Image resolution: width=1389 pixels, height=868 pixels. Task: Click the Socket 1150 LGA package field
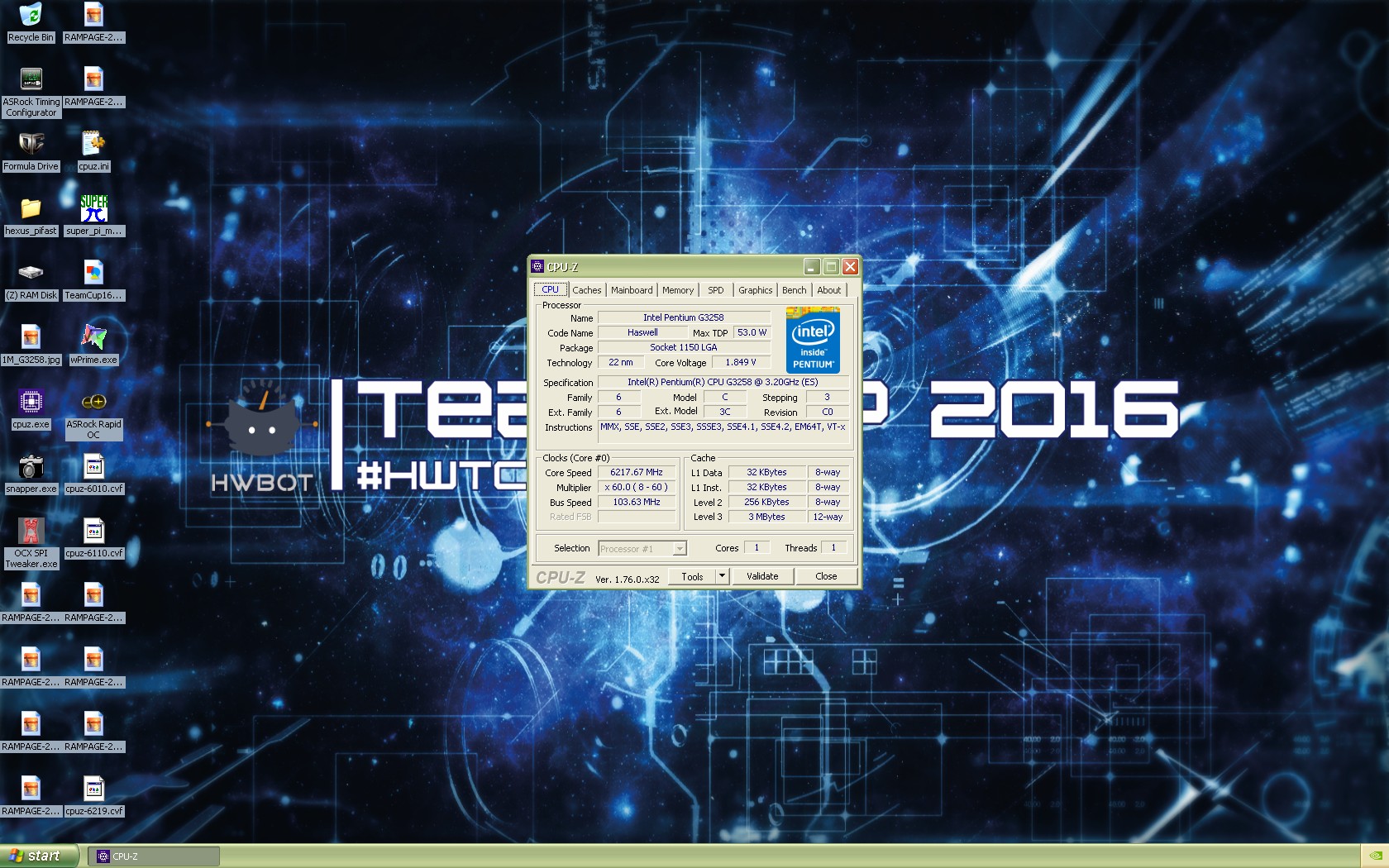684,347
